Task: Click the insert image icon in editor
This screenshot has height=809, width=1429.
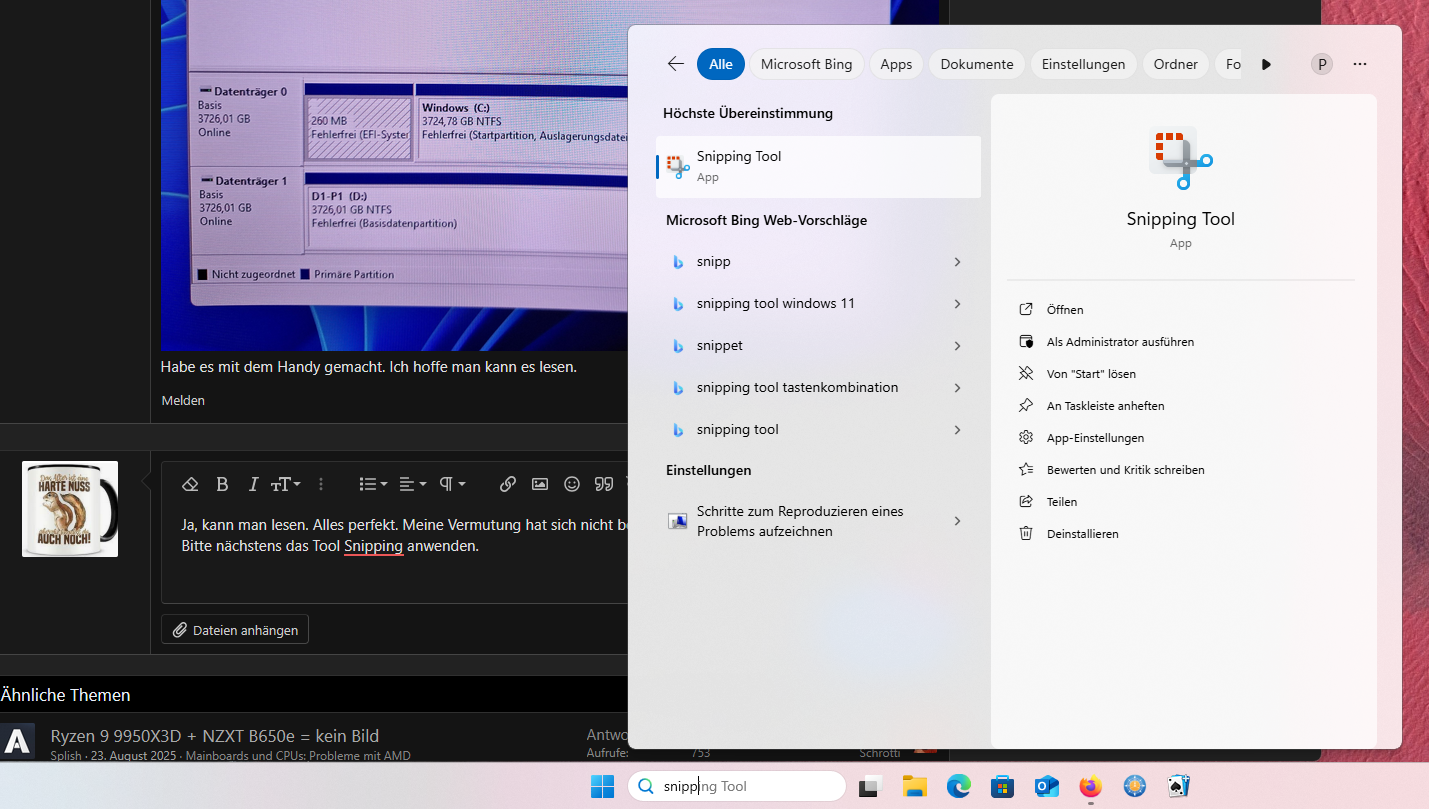Action: (540, 484)
